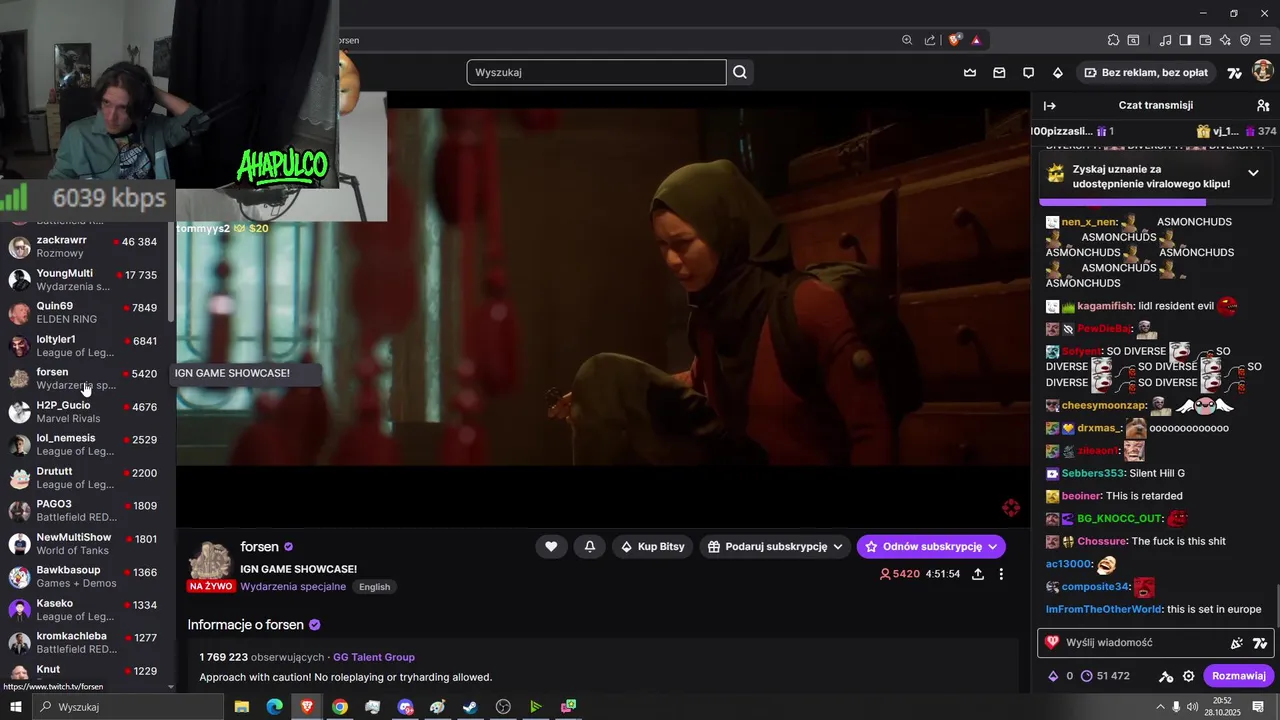Image resolution: width=1280 pixels, height=720 pixels.
Task: Open Google Chrome from taskbar
Action: tap(340, 707)
